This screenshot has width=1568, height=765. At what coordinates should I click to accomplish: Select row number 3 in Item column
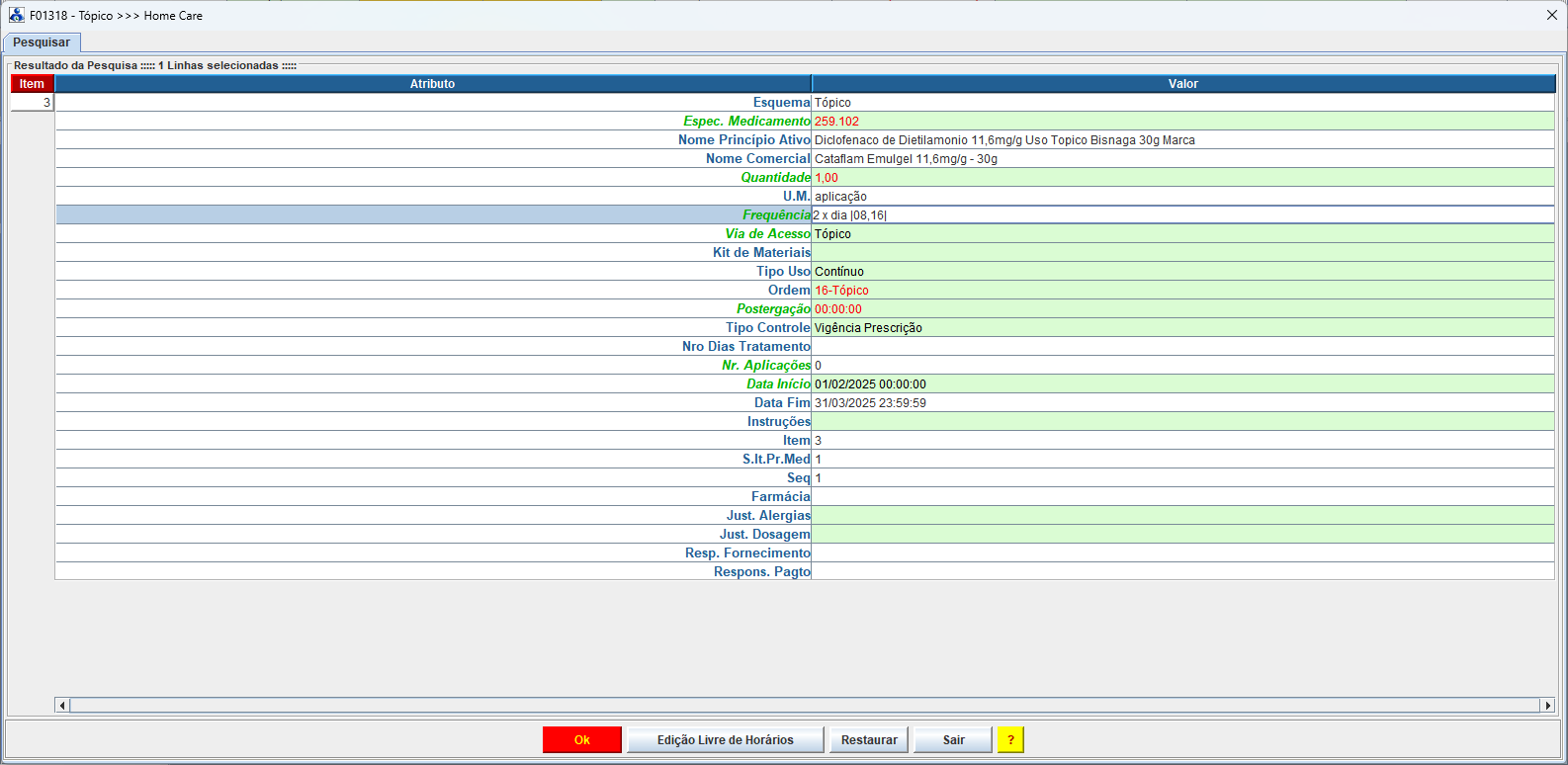[x=33, y=103]
